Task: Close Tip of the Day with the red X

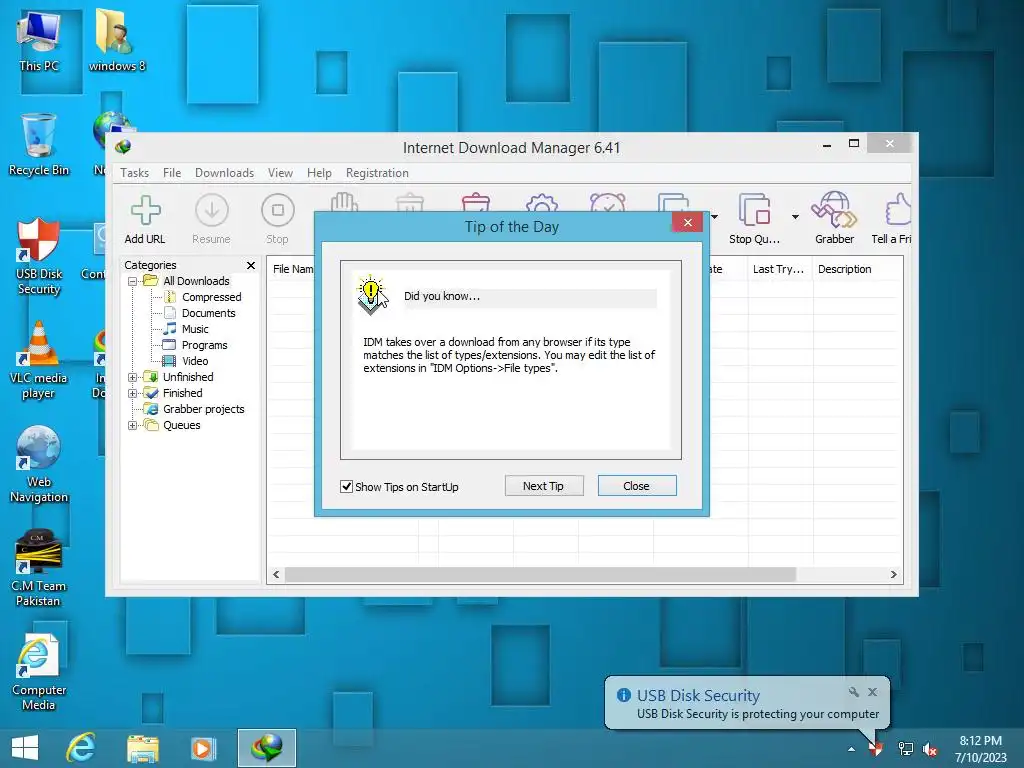Action: click(687, 223)
